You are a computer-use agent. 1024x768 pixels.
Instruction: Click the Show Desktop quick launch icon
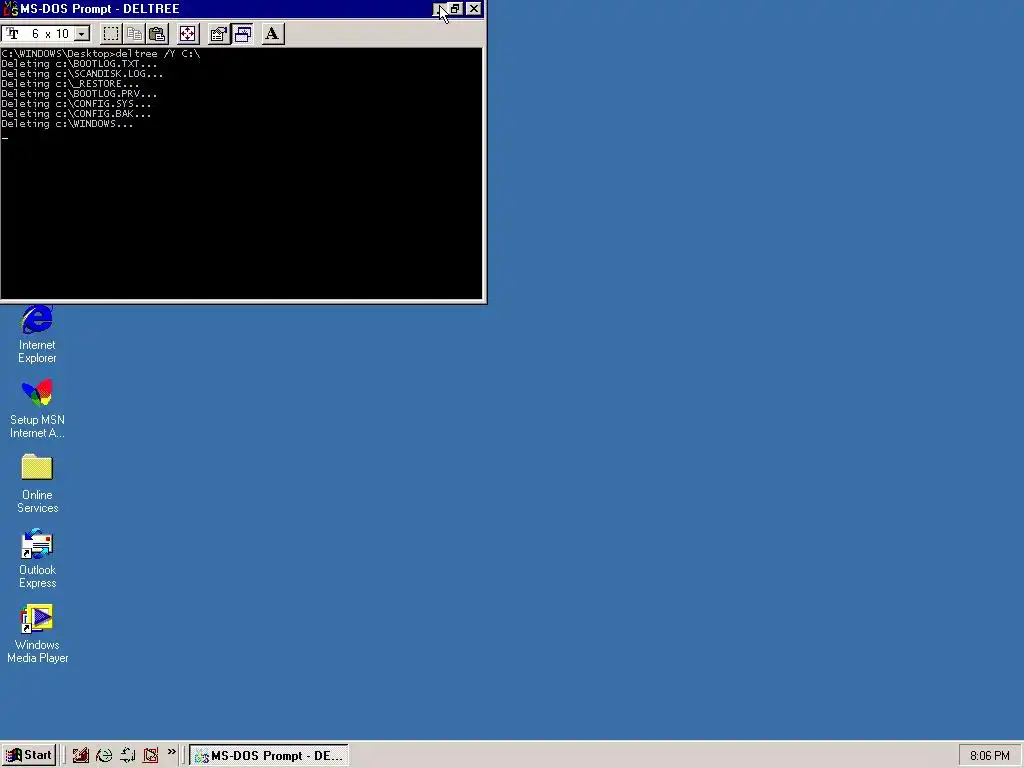coord(80,756)
